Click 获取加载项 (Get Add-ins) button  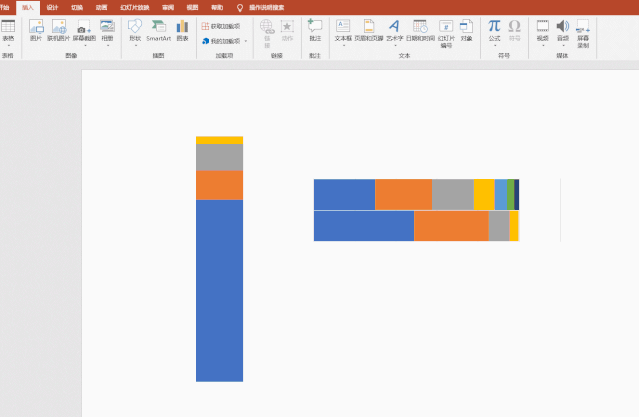click(x=221, y=26)
